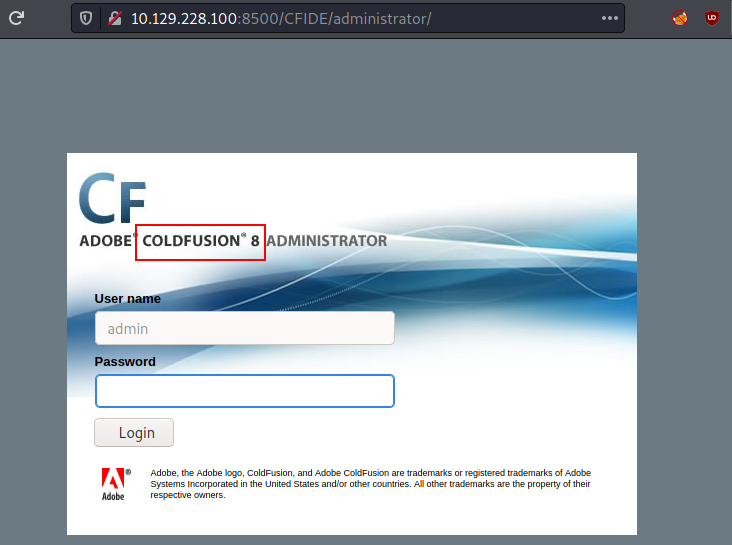Viewport: 732px width, 545px height.
Task: Open the FoxyProxy extension icon
Action: (680, 18)
